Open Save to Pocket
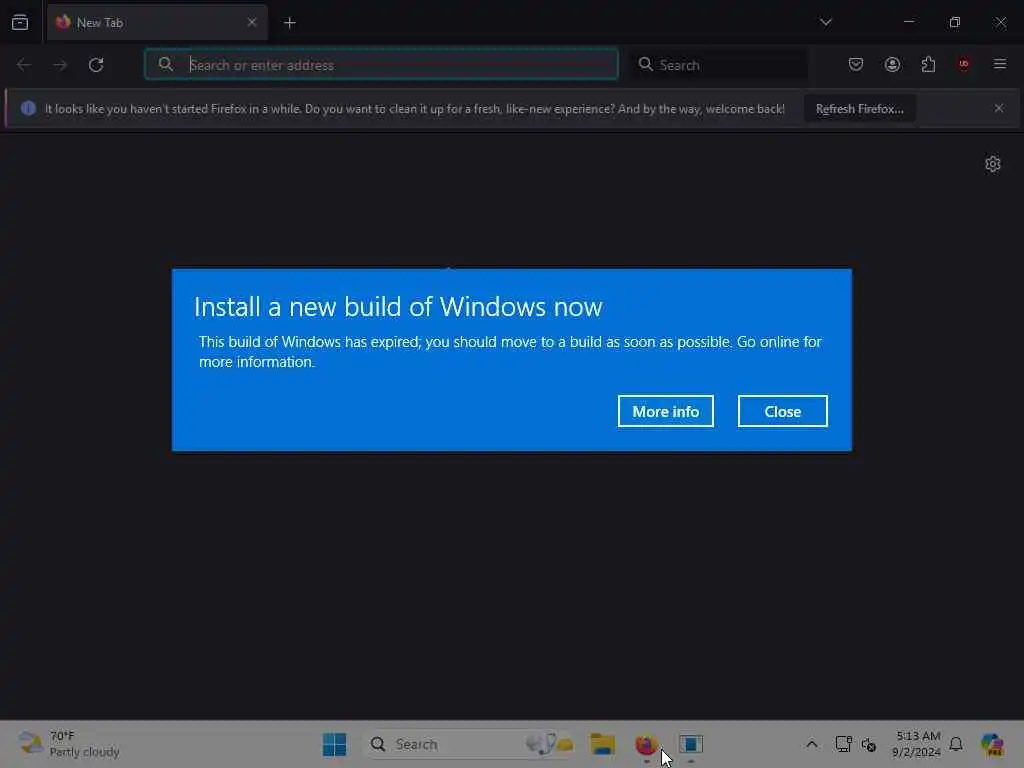Screen dimensions: 1024x768 [856, 64]
